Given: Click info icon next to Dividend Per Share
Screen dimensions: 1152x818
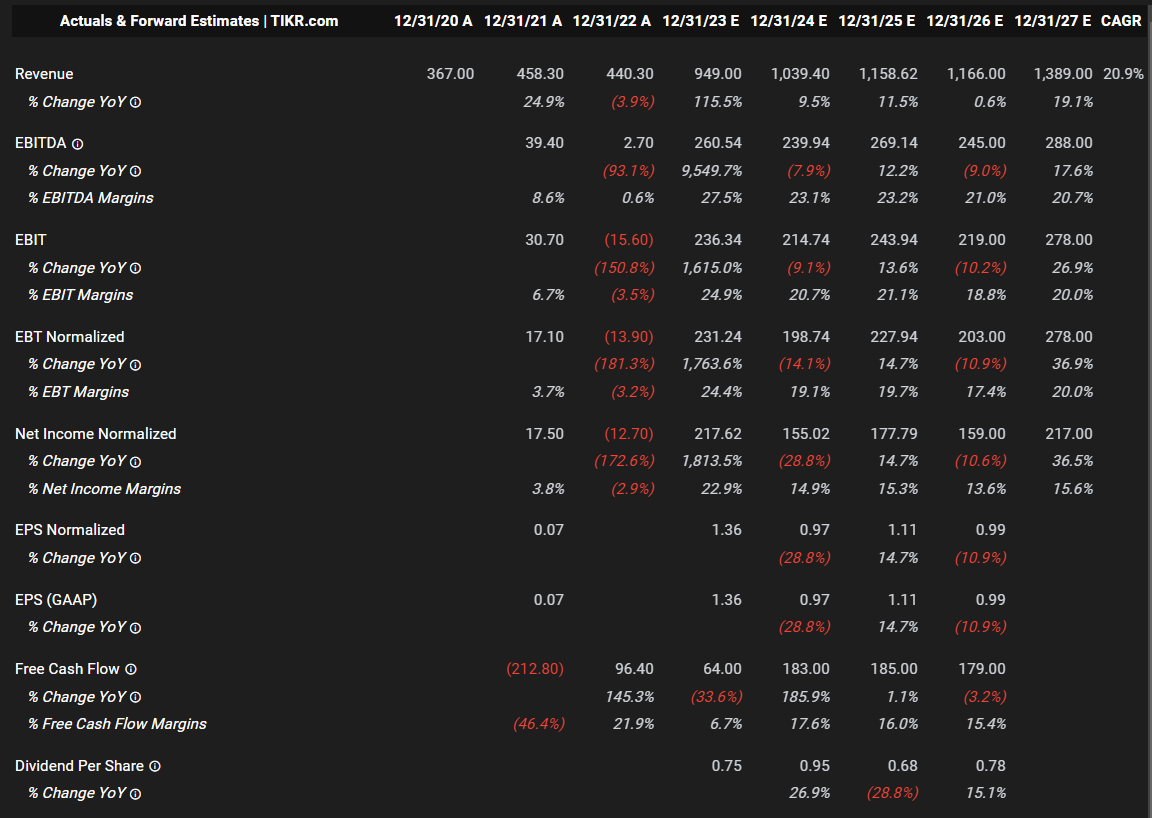Looking at the screenshot, I should point(155,766).
